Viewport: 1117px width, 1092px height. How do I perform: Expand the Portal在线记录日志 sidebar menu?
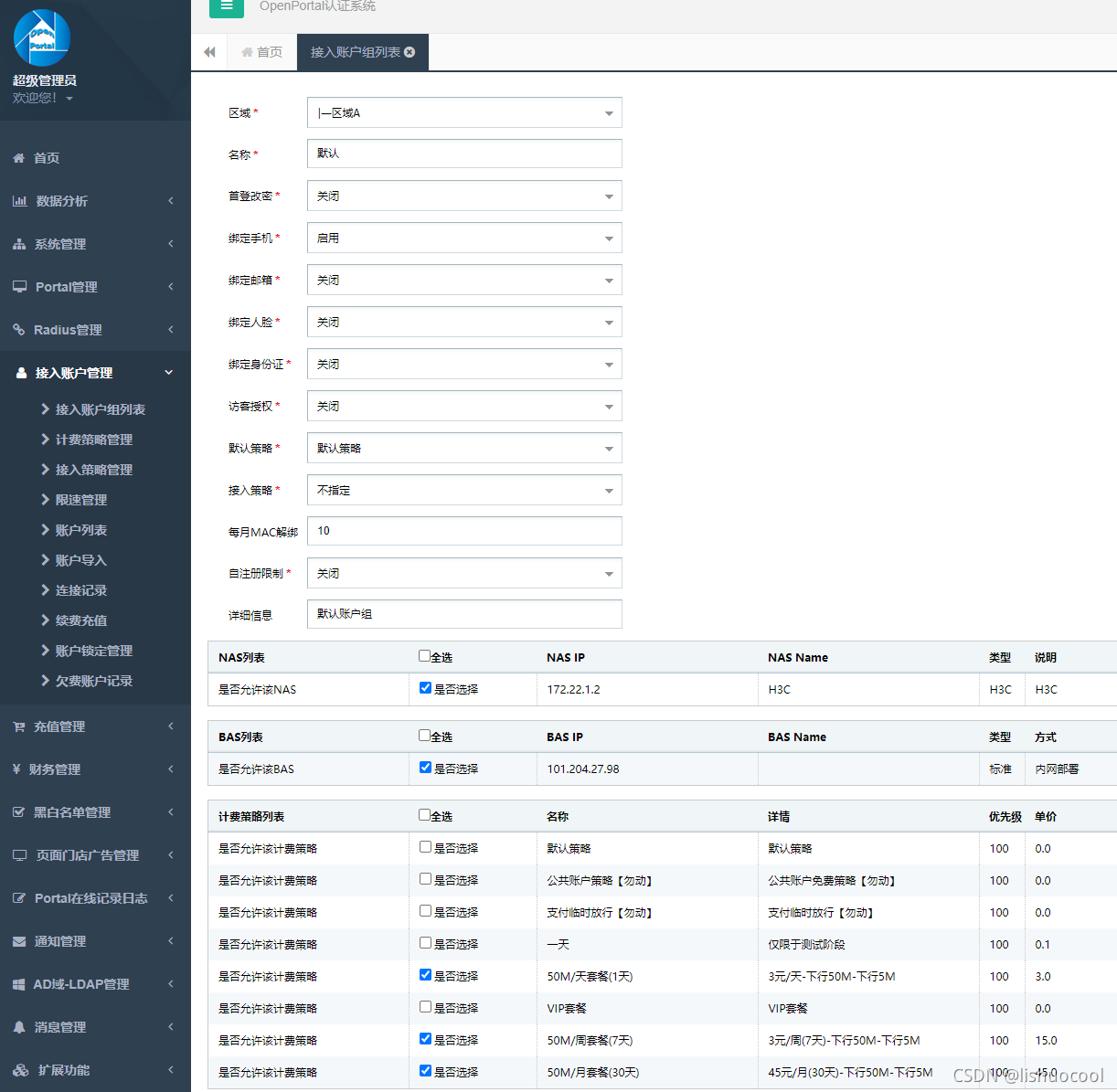[95, 898]
